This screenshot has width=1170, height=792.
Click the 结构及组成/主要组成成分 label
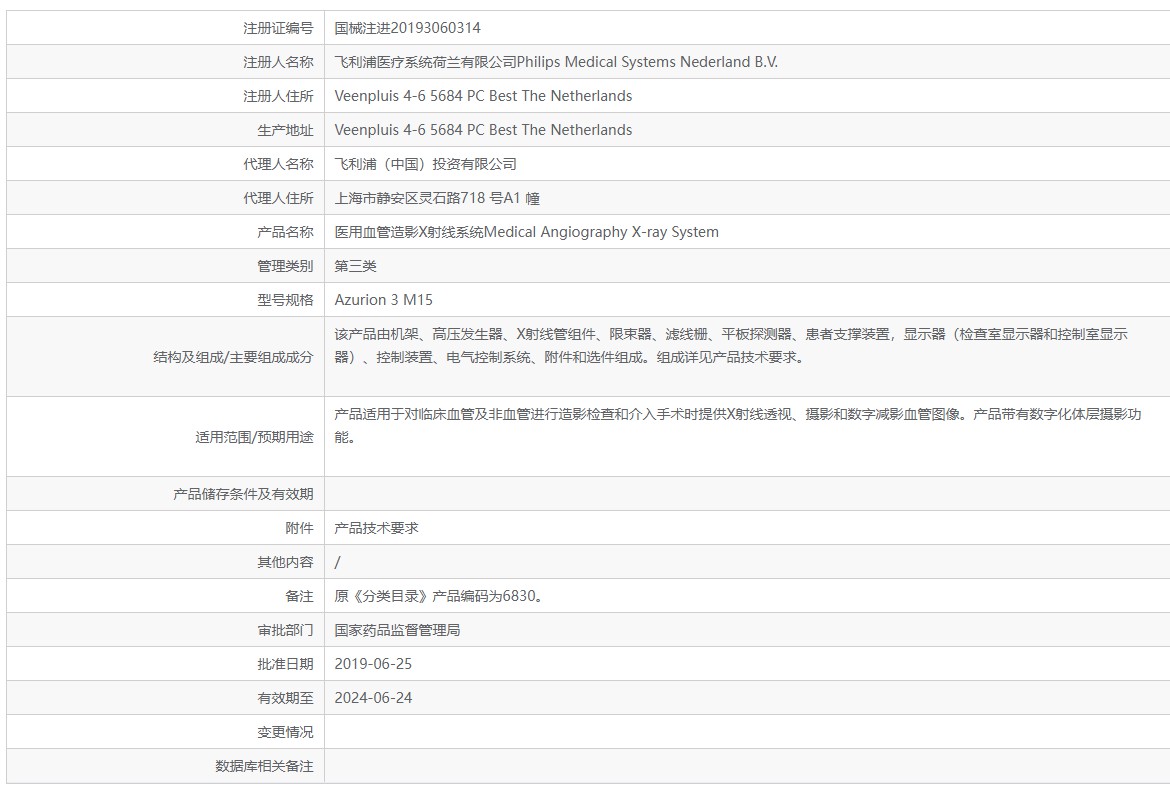click(x=233, y=358)
